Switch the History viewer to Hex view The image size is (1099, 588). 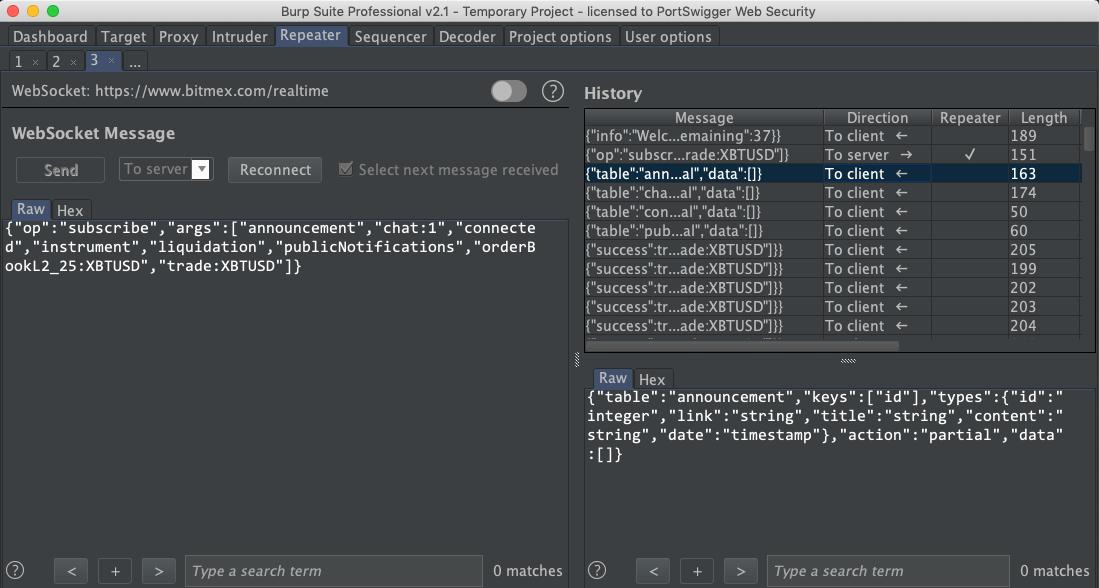tap(652, 379)
